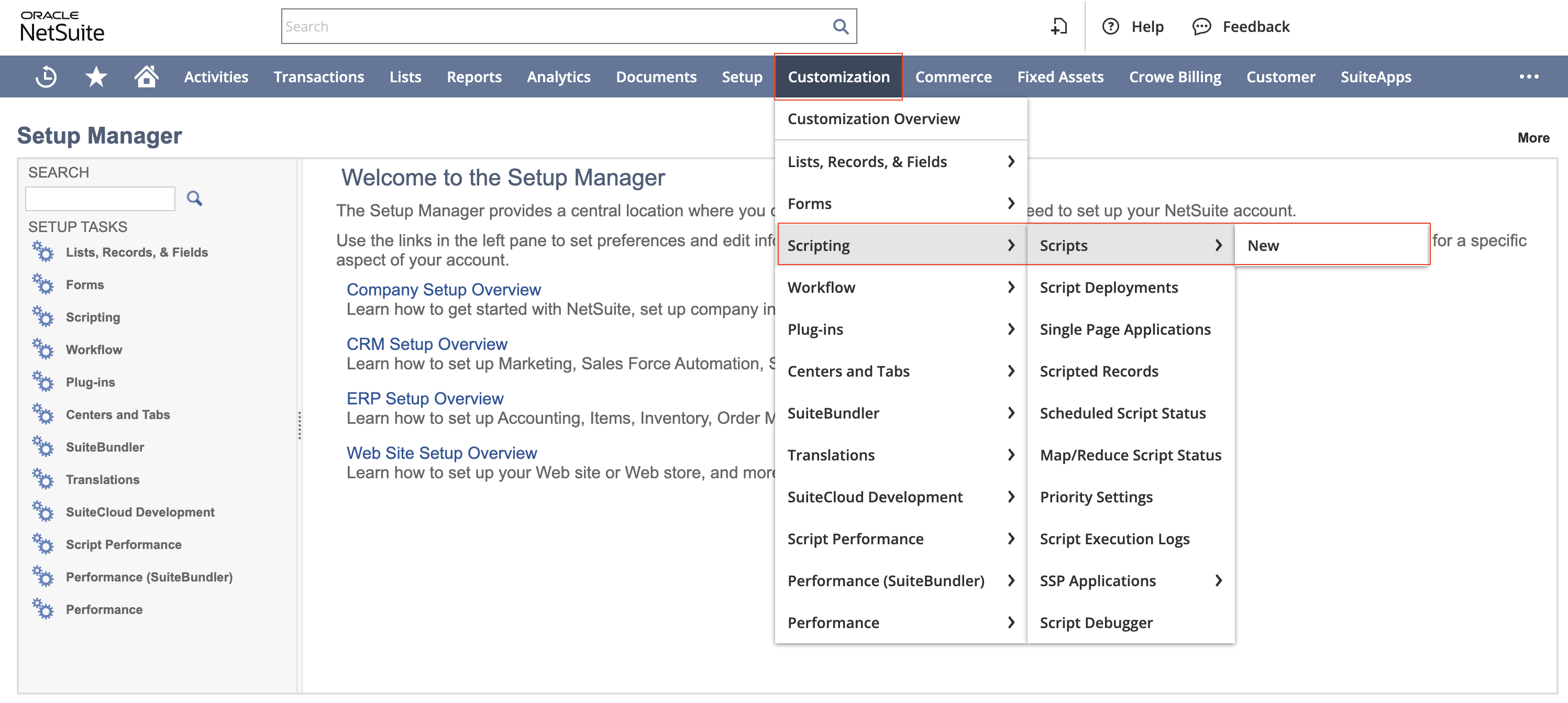The height and width of the screenshot is (703, 1568).
Task: Expand the SuiteBundler submenu chevron
Action: pyautogui.click(x=1011, y=413)
